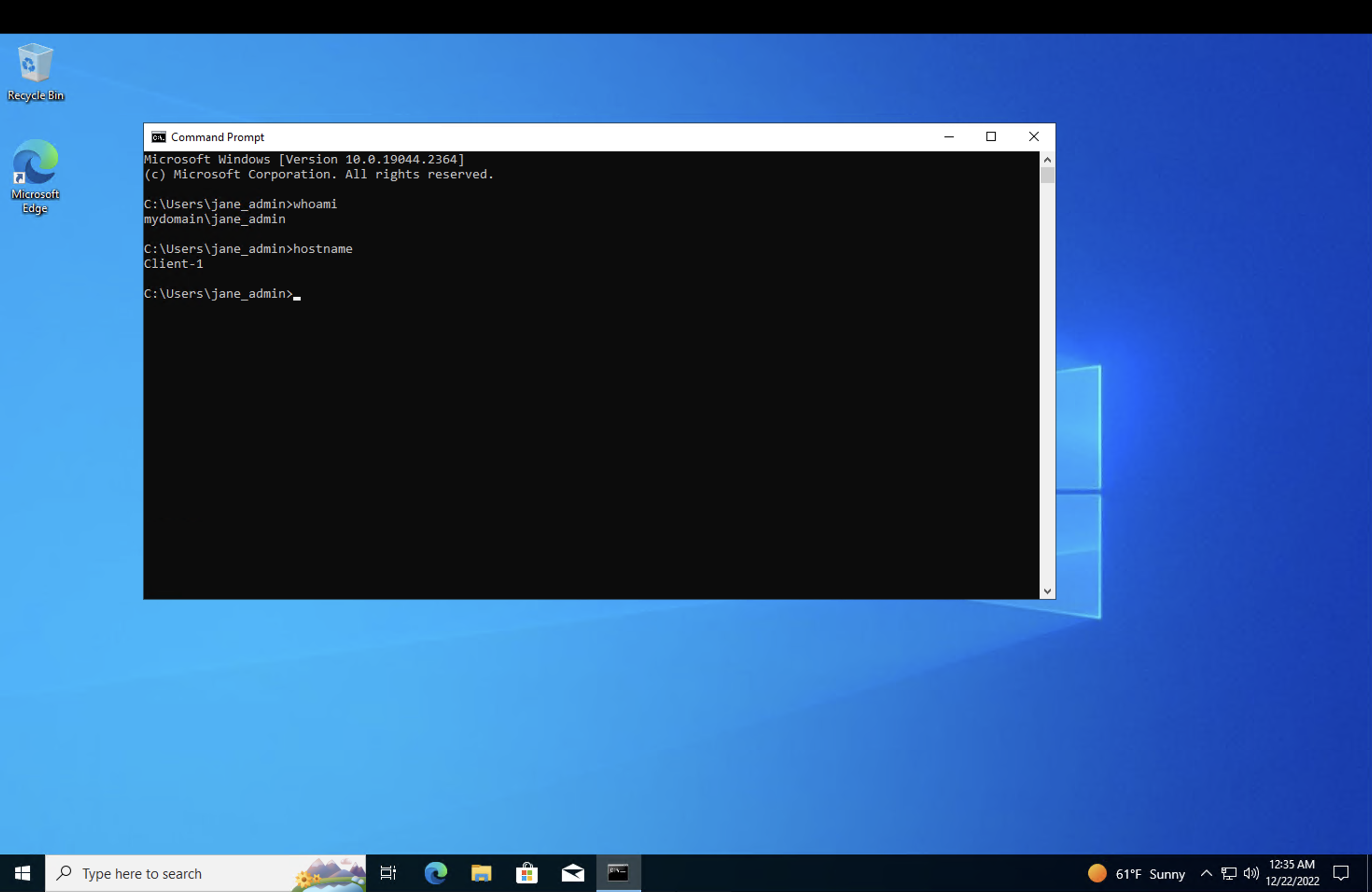Open the Windows Start menu
The width and height of the screenshot is (1372, 892).
(22, 873)
